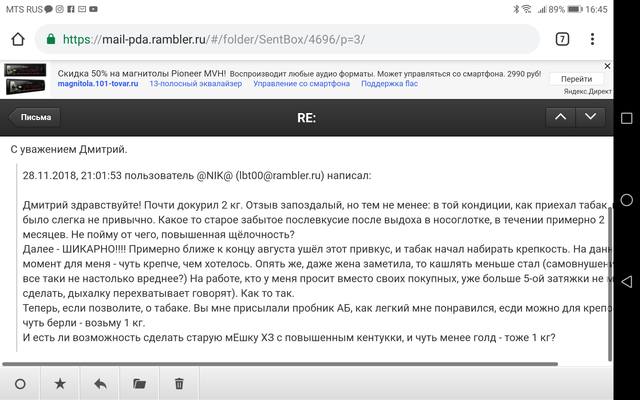The image size is (640, 400).
Task: Click the quoted header line dated 28.11.2018
Action: (x=197, y=176)
